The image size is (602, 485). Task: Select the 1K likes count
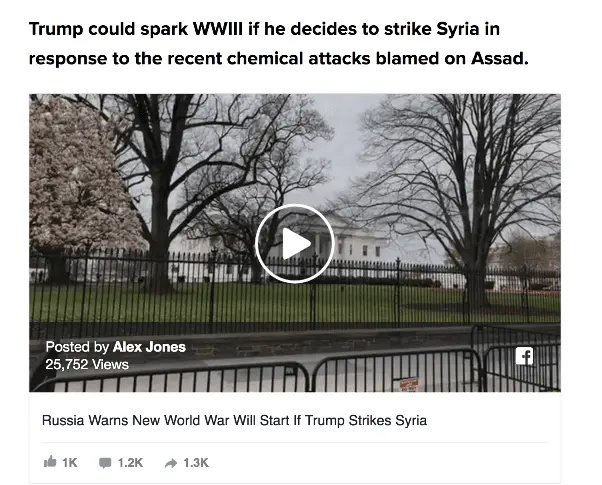click(69, 463)
